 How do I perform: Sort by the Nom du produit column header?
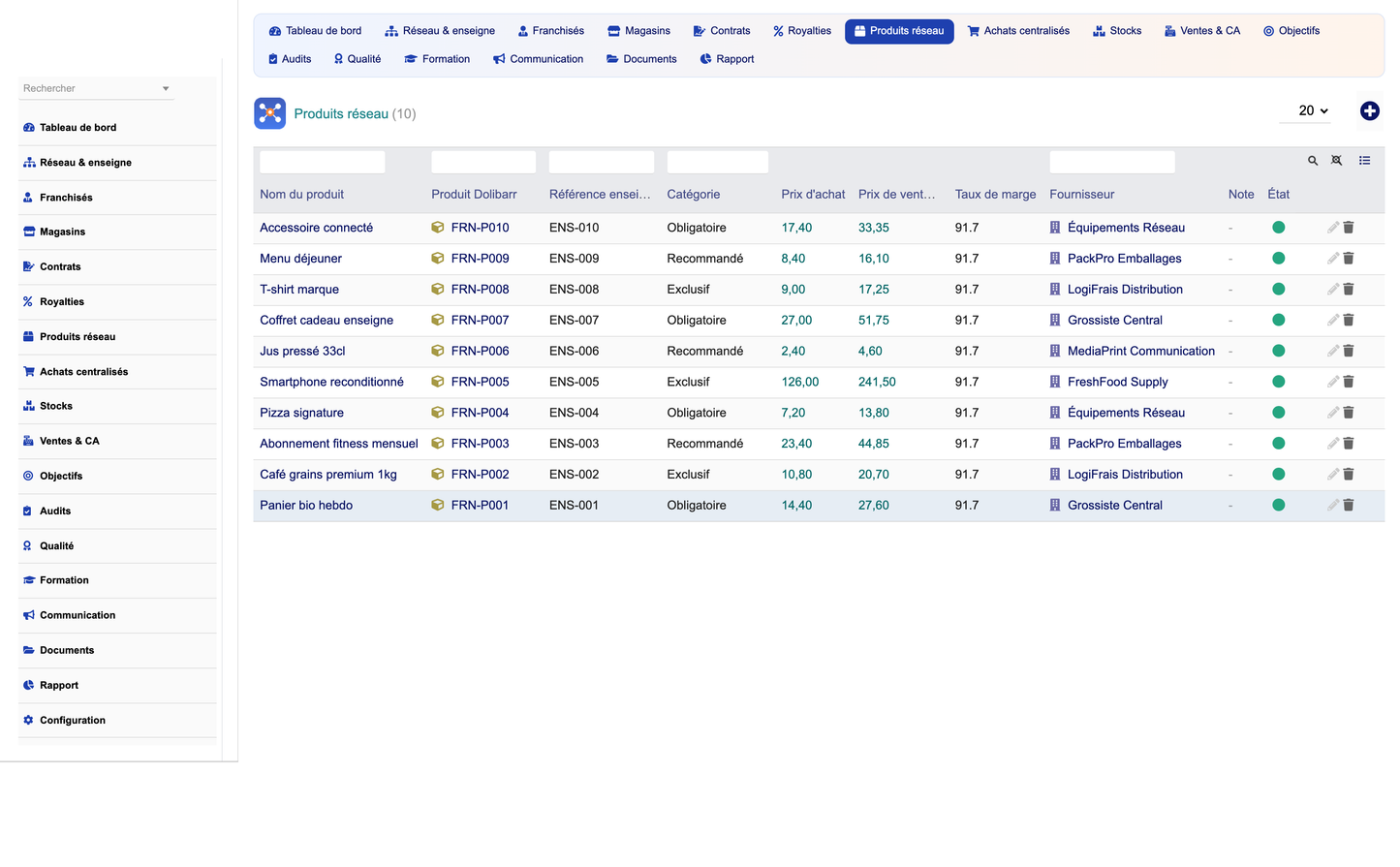301,195
